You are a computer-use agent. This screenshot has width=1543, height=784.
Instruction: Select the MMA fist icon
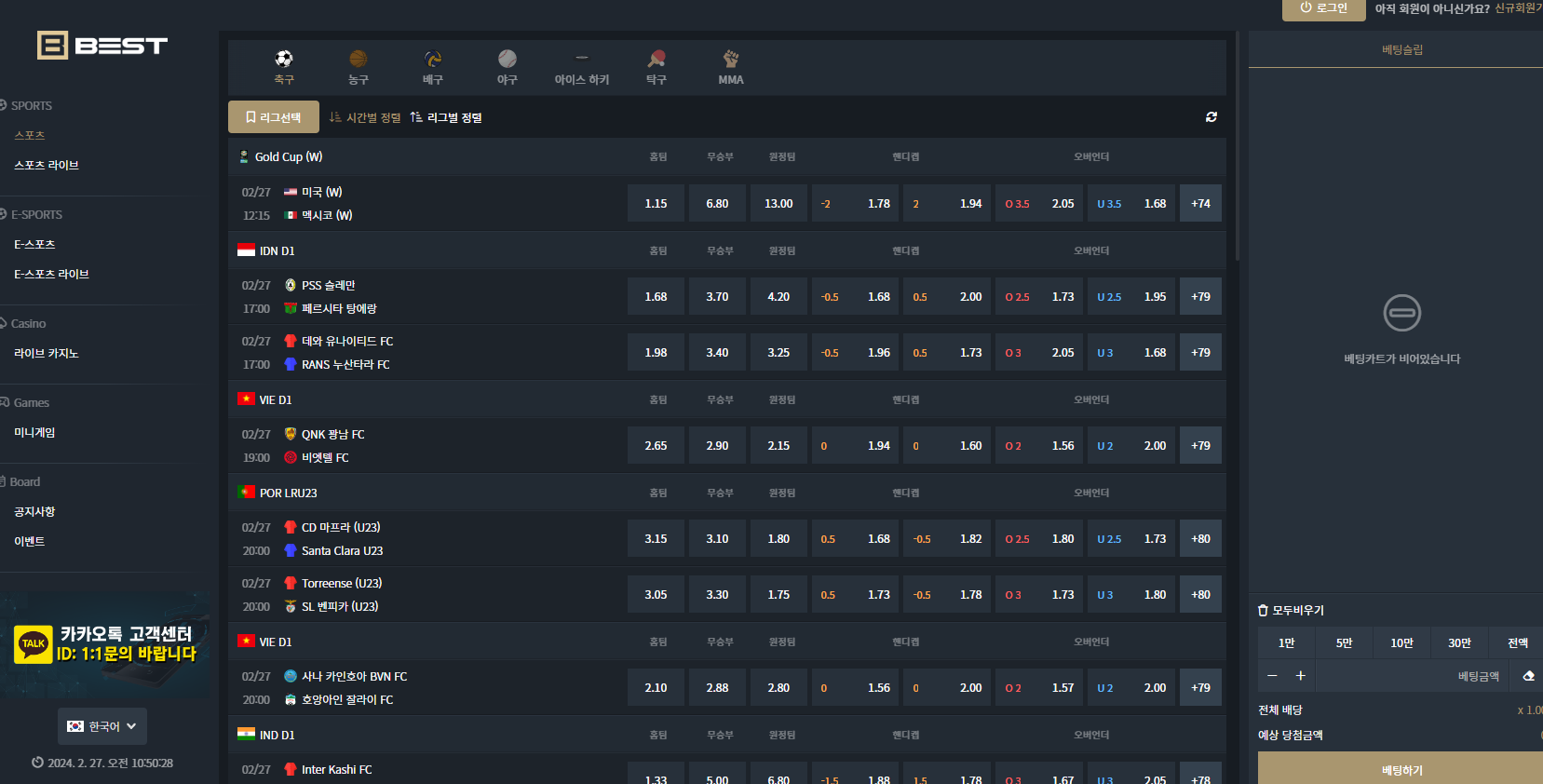[x=731, y=60]
